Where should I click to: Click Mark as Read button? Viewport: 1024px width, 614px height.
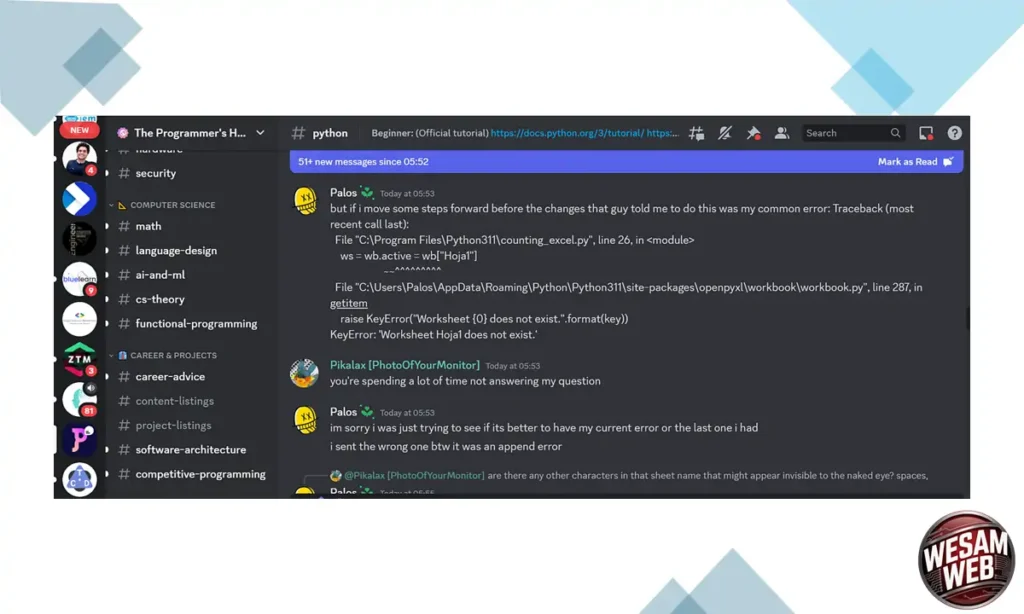(914, 162)
